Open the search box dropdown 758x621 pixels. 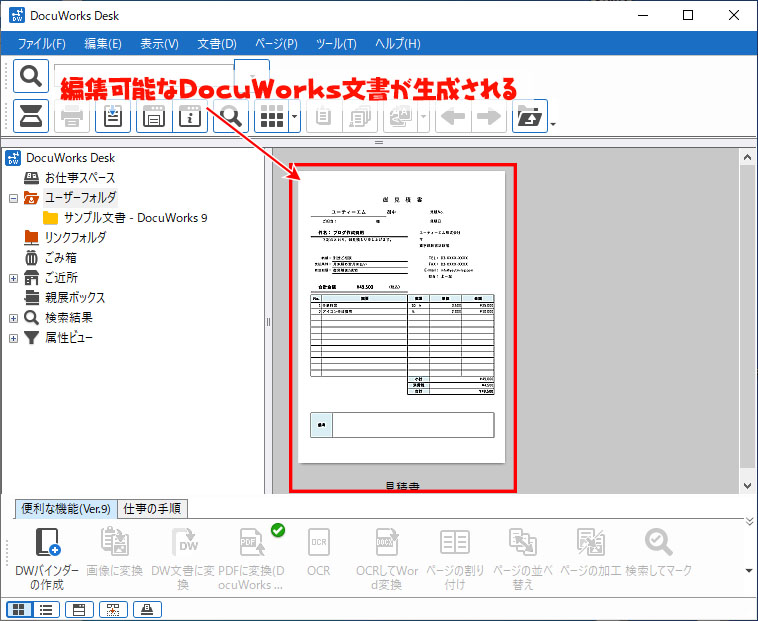pyautogui.click(x=252, y=75)
